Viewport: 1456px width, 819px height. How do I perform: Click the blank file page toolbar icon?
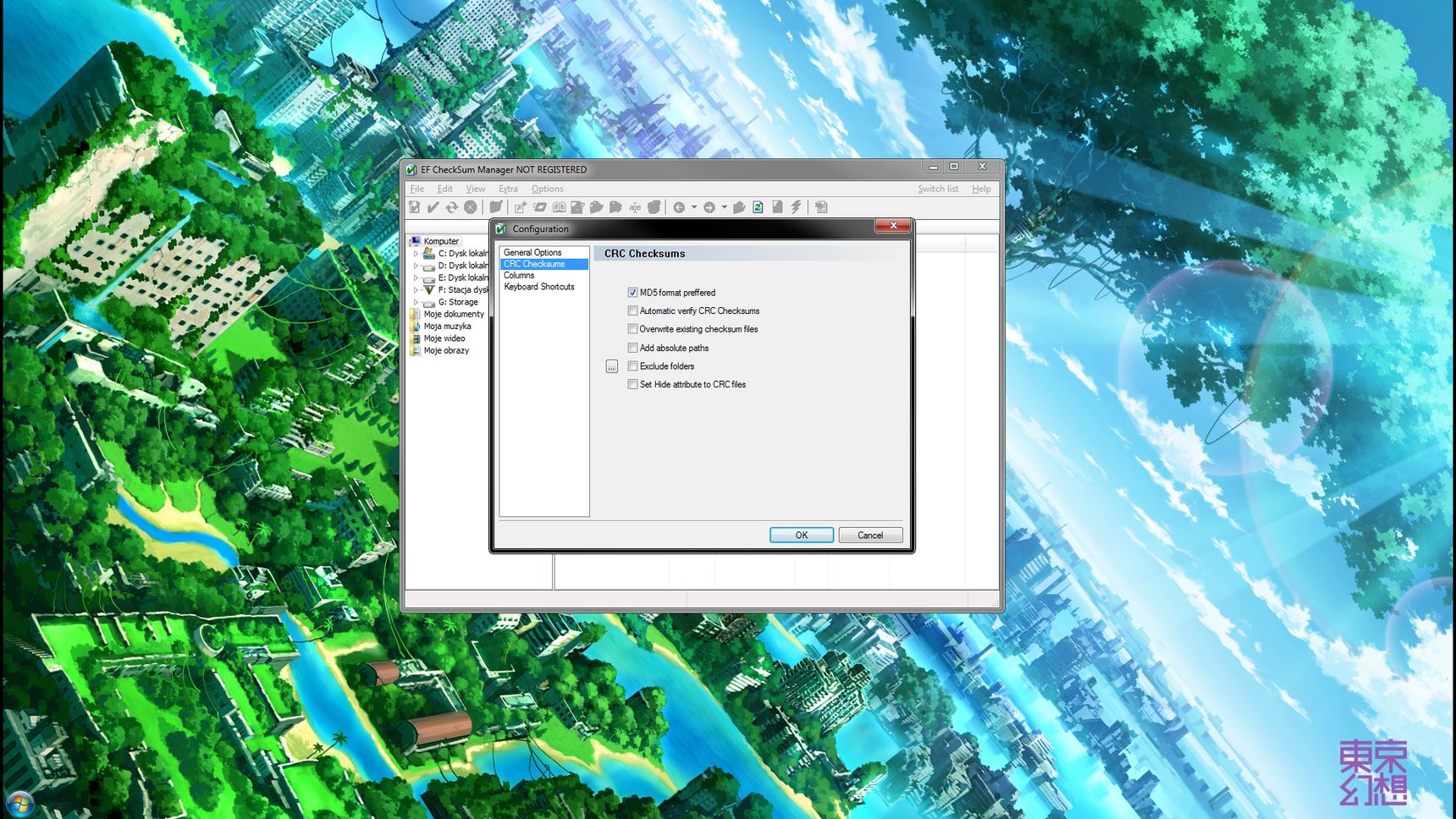777,207
